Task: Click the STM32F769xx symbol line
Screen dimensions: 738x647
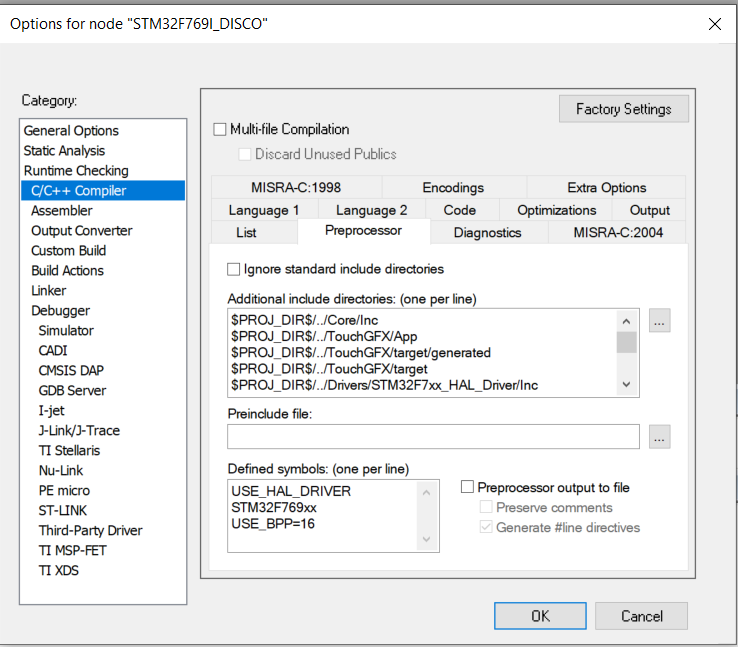Action: pyautogui.click(x=274, y=508)
